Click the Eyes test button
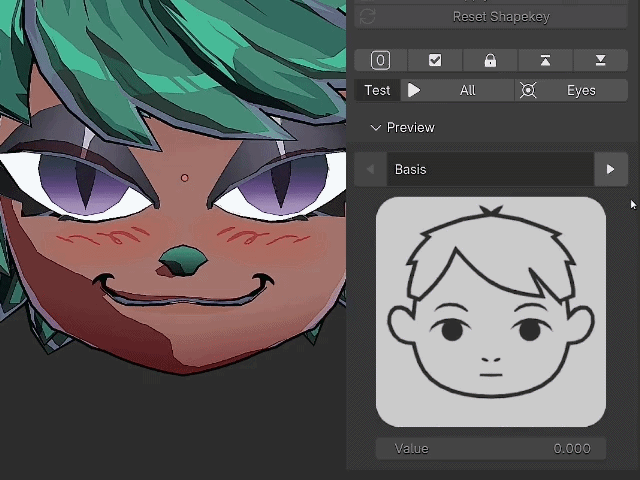640x480 pixels. [x=571, y=90]
